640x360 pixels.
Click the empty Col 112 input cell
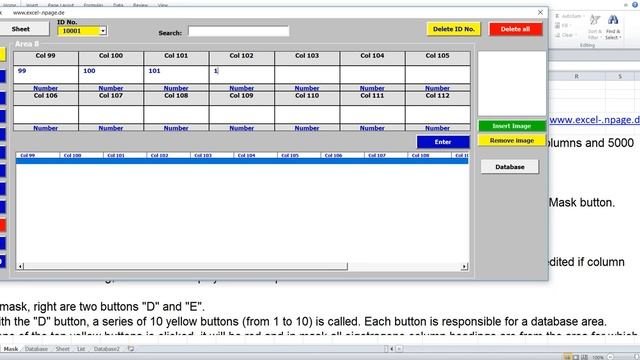coord(438,115)
